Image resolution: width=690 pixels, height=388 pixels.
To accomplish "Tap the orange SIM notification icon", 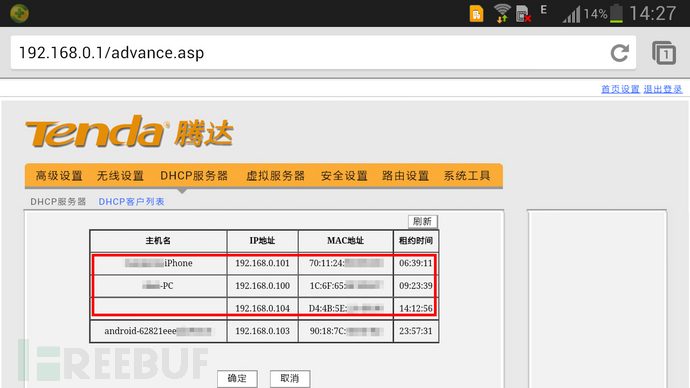I will pos(476,14).
